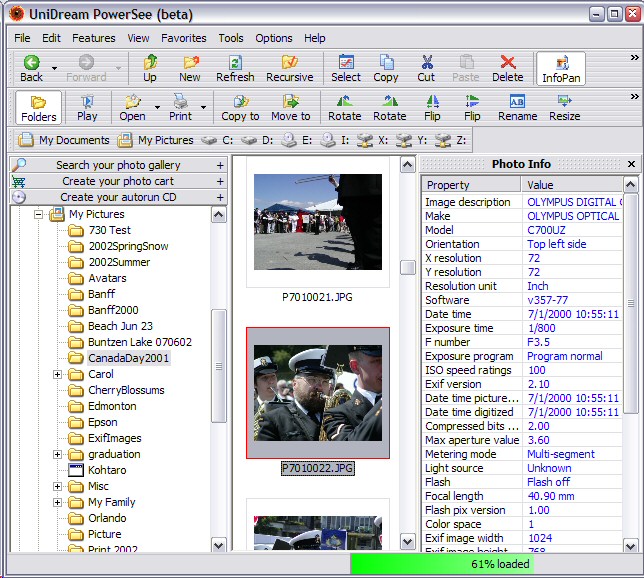The image size is (644, 578).
Task: Expand the Carol folder tree node
Action: [x=57, y=374]
